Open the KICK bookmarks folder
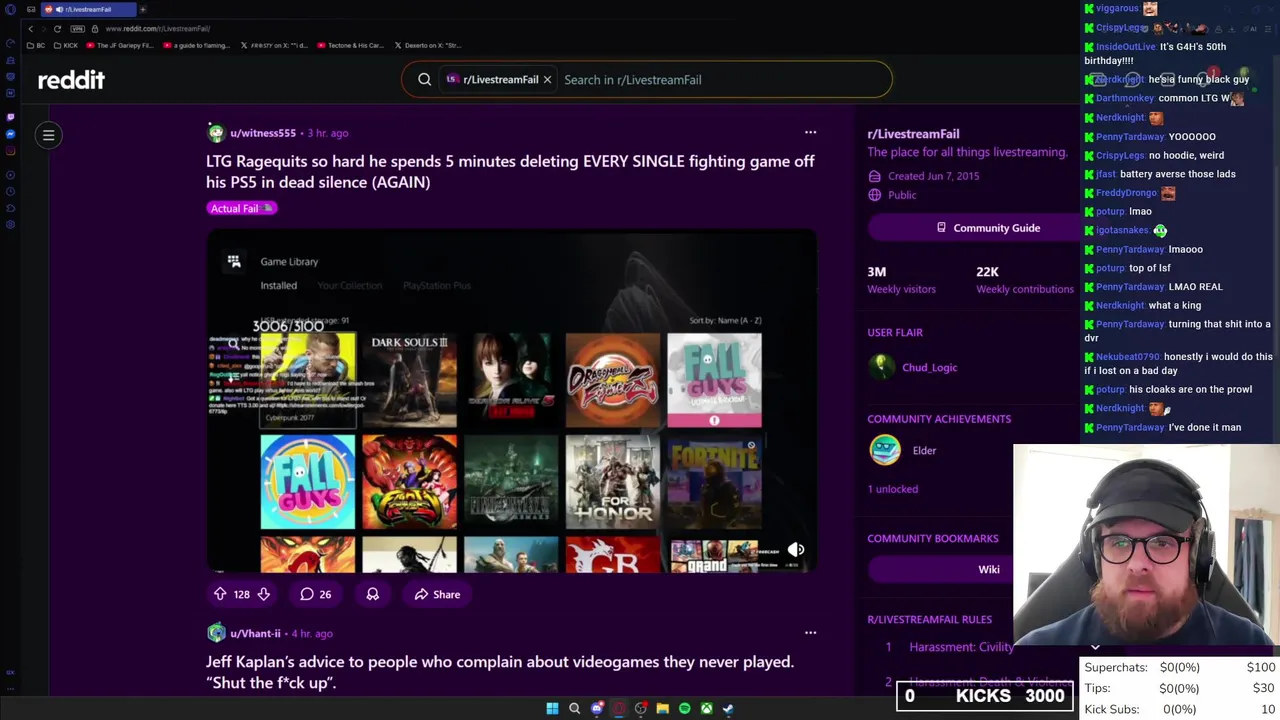1280x720 pixels. 65,45
